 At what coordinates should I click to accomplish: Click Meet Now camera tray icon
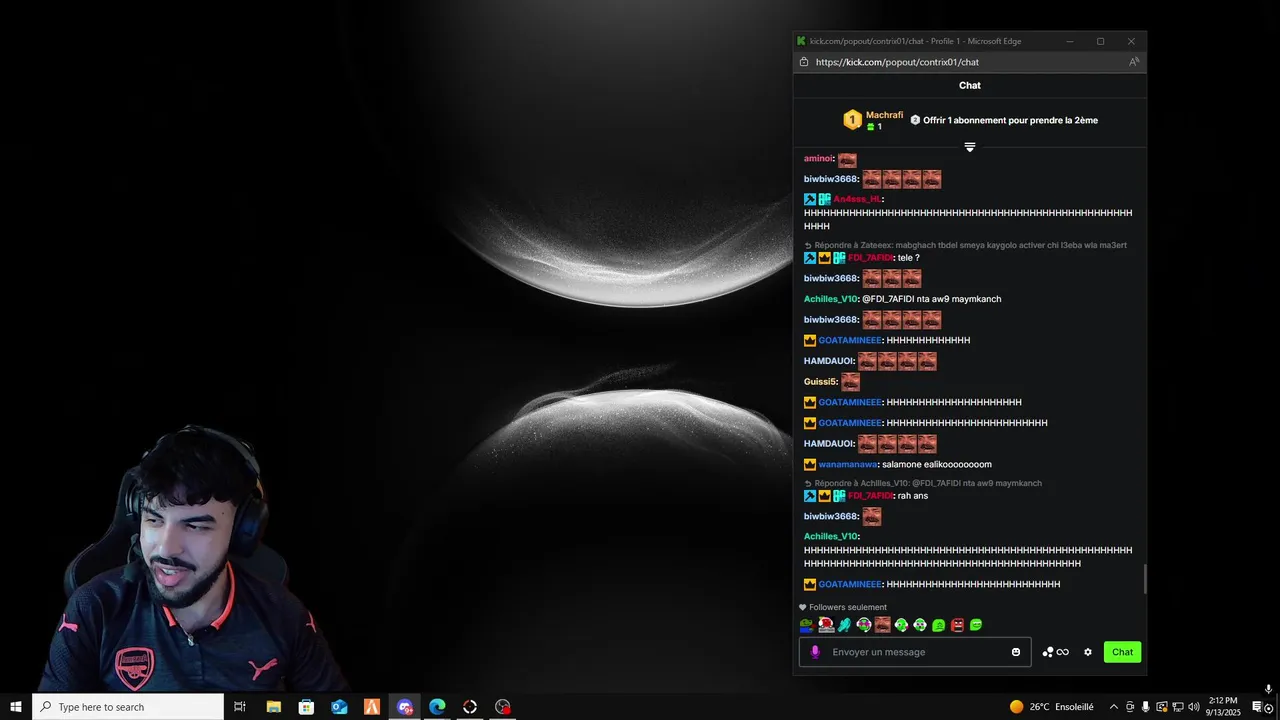(x=1129, y=707)
